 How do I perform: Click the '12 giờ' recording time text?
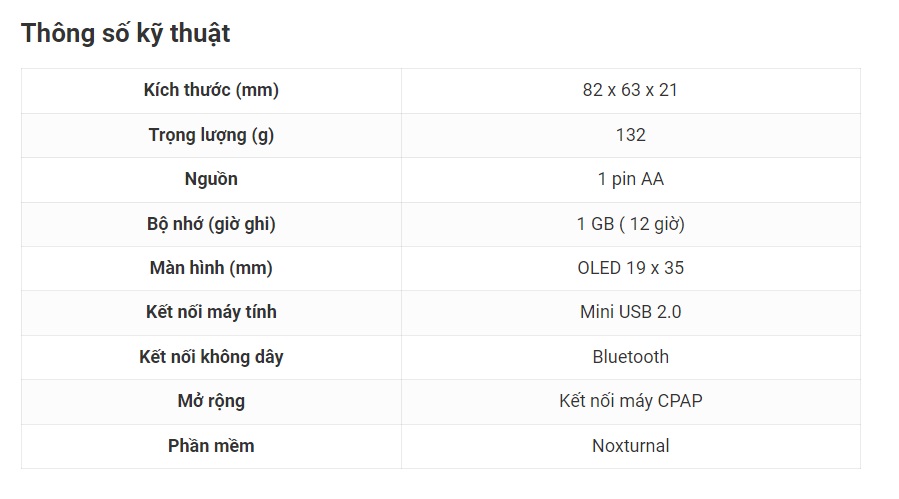point(656,224)
